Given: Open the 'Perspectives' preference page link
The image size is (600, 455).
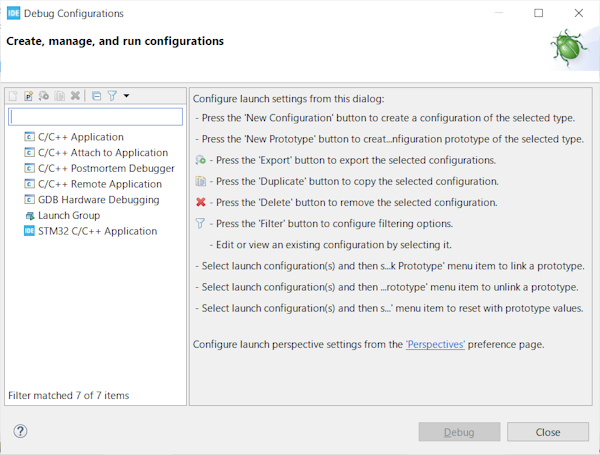Looking at the screenshot, I should pos(435,344).
